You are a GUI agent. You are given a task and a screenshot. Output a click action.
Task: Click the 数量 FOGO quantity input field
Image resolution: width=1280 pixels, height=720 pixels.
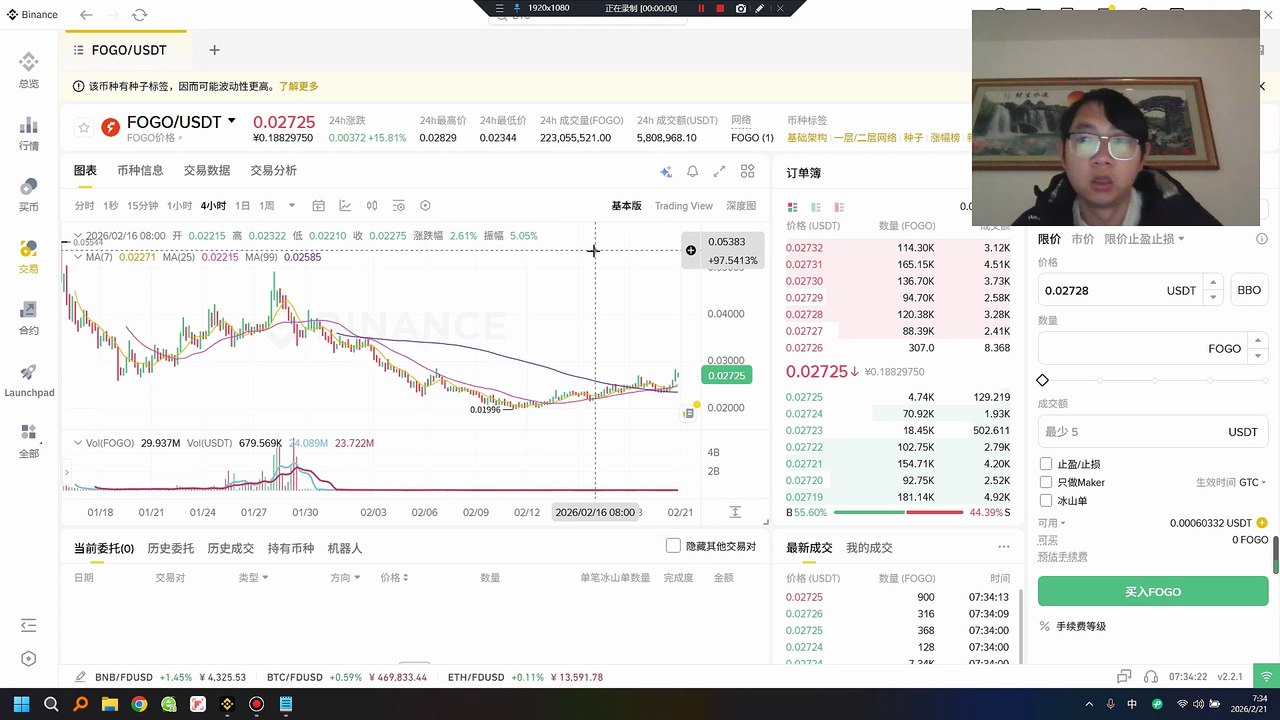[x=1152, y=348]
